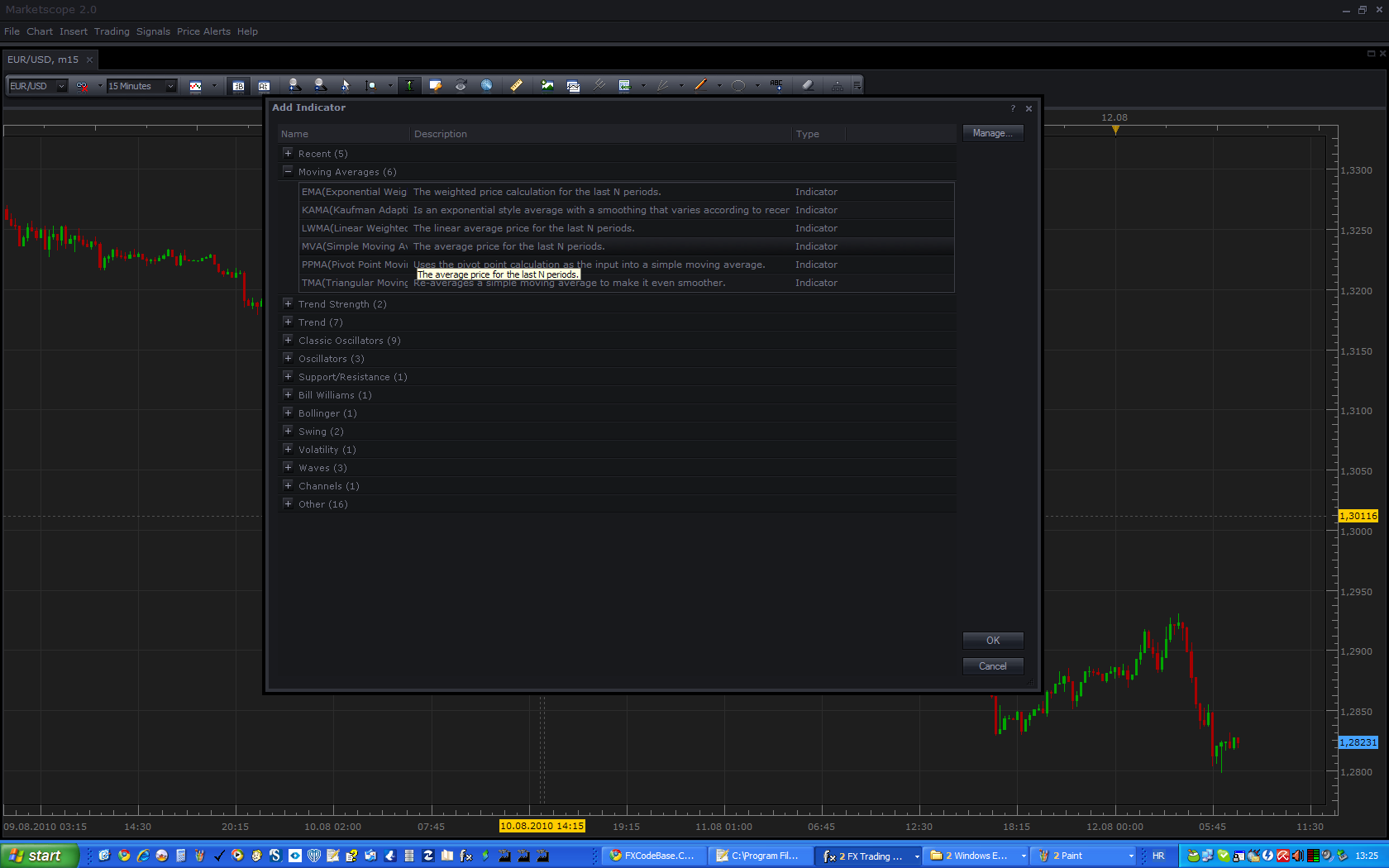
Task: Select the MVA (Simple Moving Average) row
Action: pos(626,246)
